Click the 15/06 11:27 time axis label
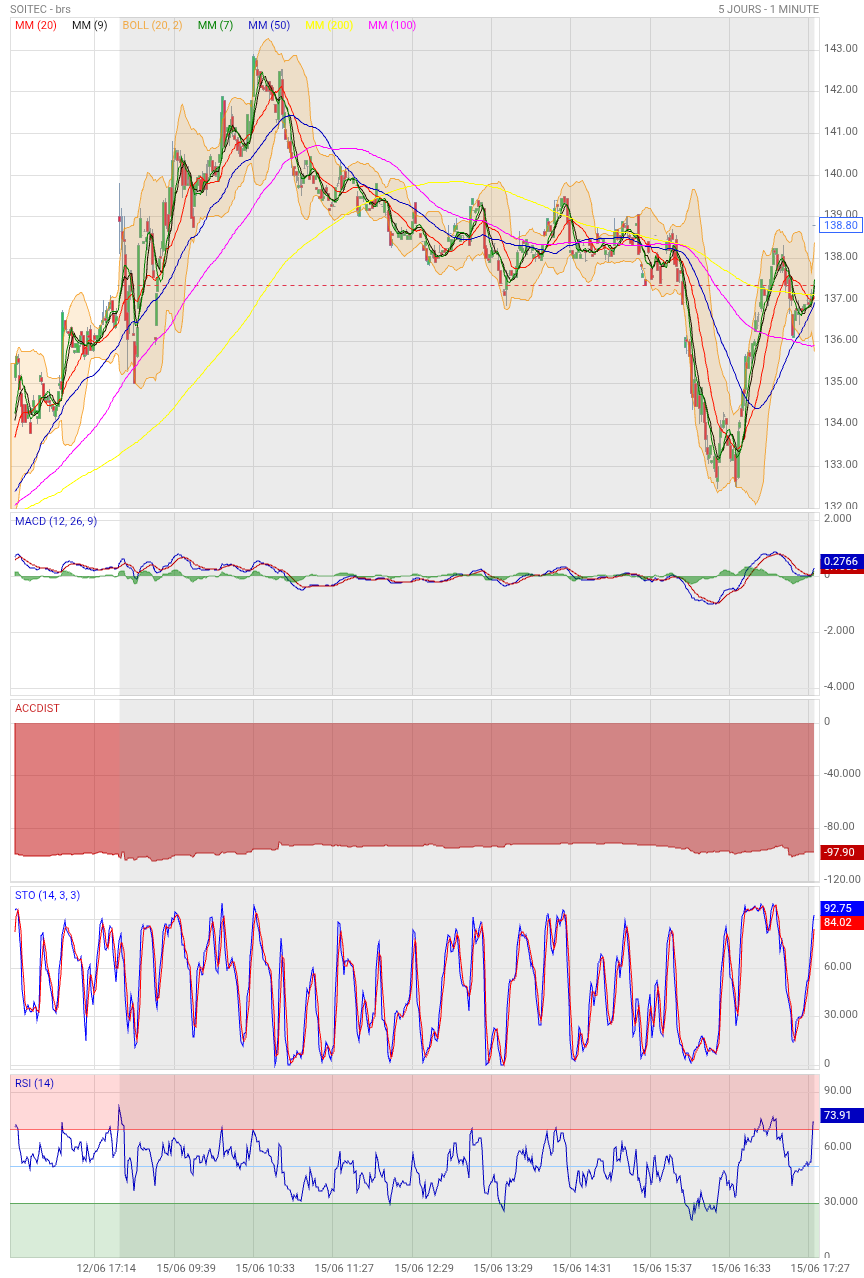The height and width of the screenshot is (1278, 864). pos(344,1268)
